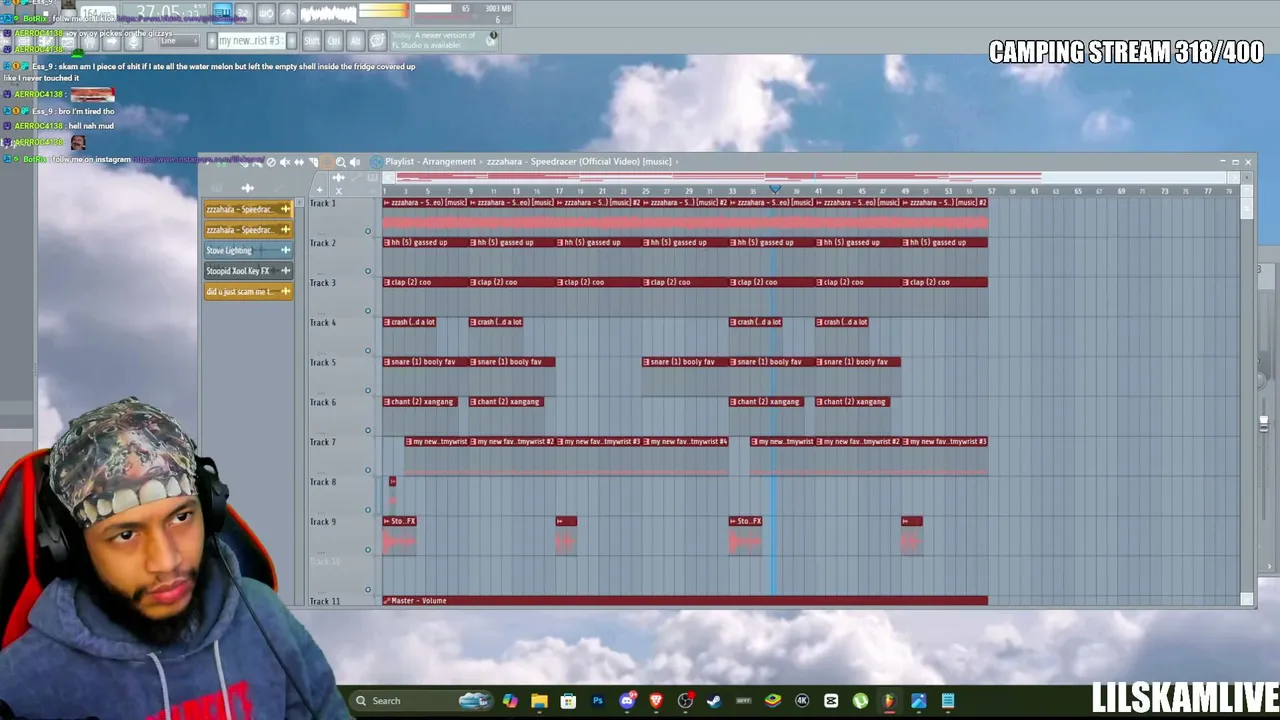Select Stove Lighting in the picker panel
Screen dimensions: 1280x720
248,250
